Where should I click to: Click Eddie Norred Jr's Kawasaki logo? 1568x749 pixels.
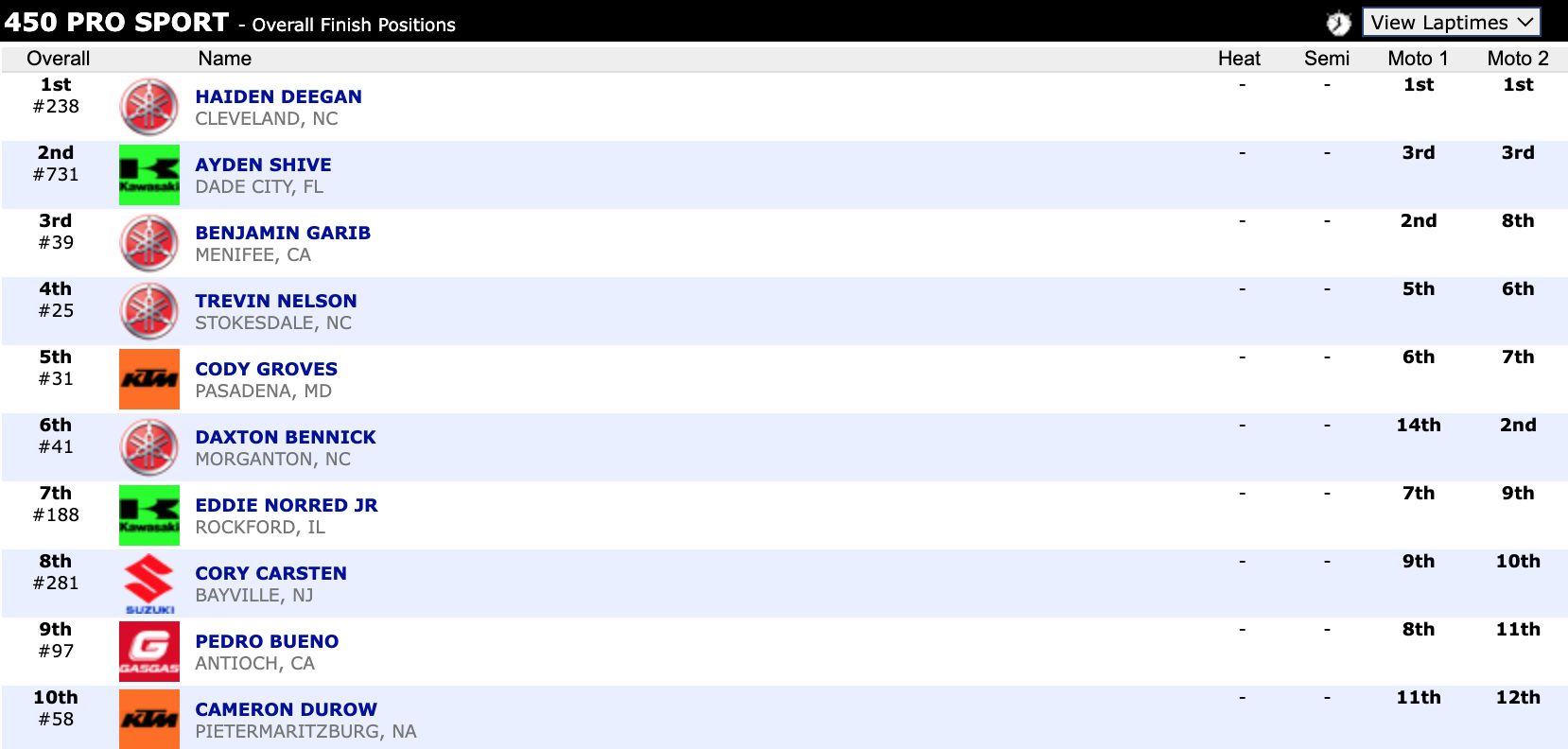click(x=148, y=515)
